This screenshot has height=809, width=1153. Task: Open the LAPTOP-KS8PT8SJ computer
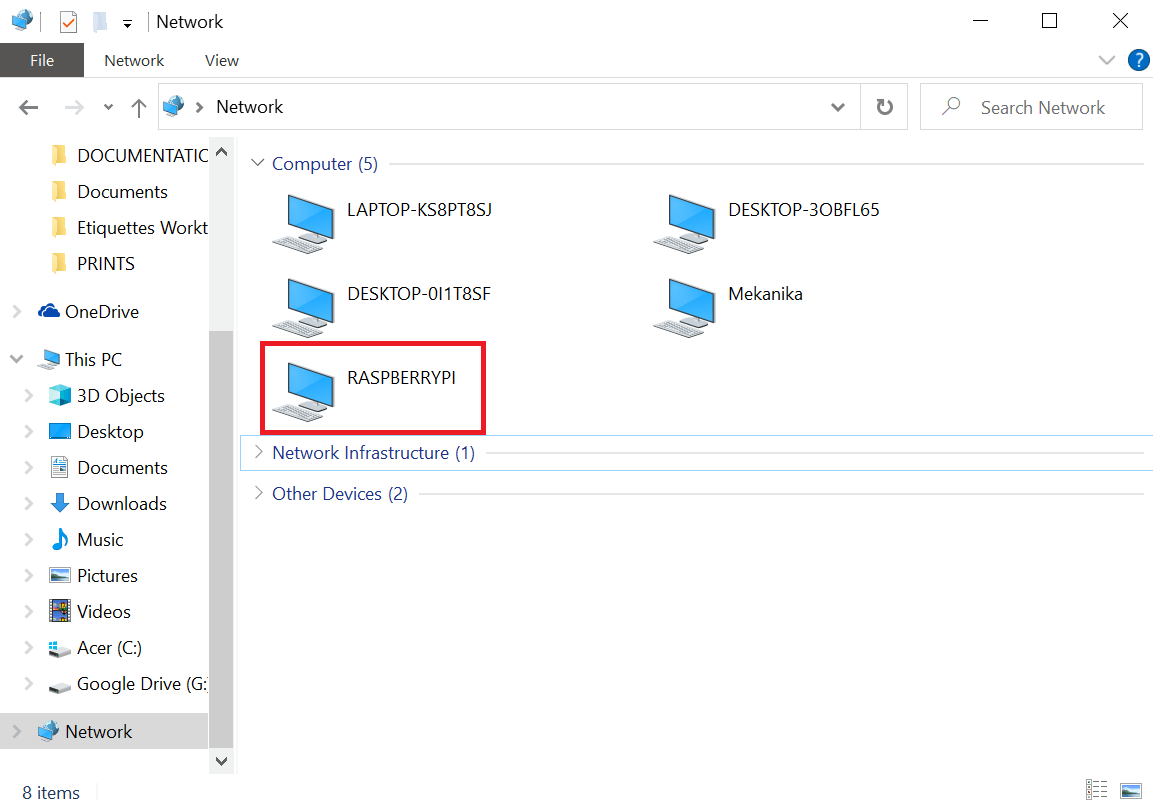click(x=382, y=224)
